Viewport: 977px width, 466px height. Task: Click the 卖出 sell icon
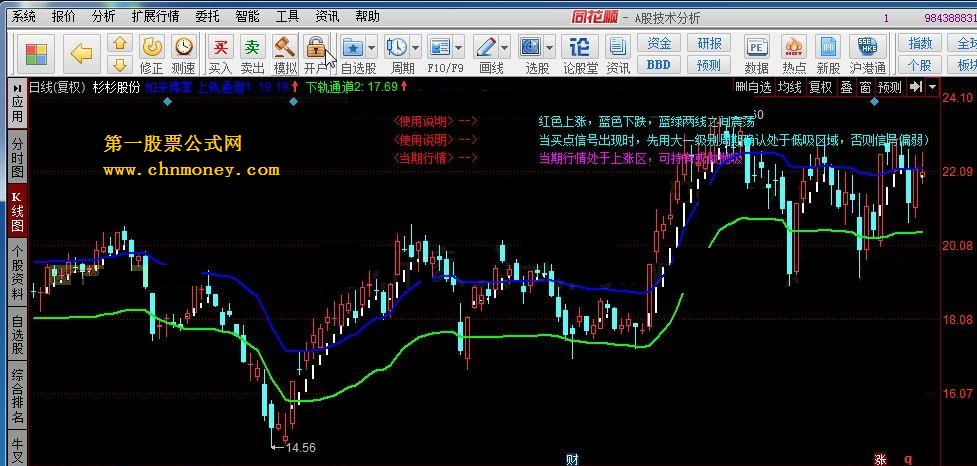click(252, 47)
